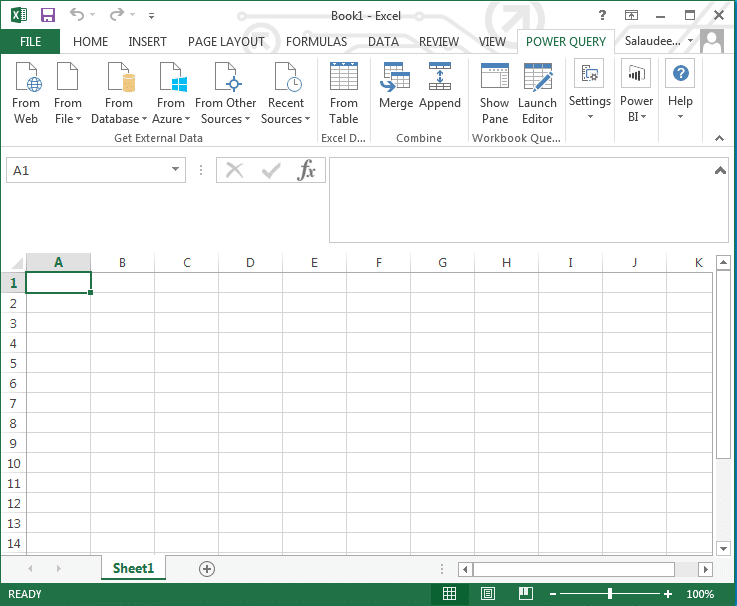Click the user account picture
The height and width of the screenshot is (606, 737).
pyautogui.click(x=712, y=42)
